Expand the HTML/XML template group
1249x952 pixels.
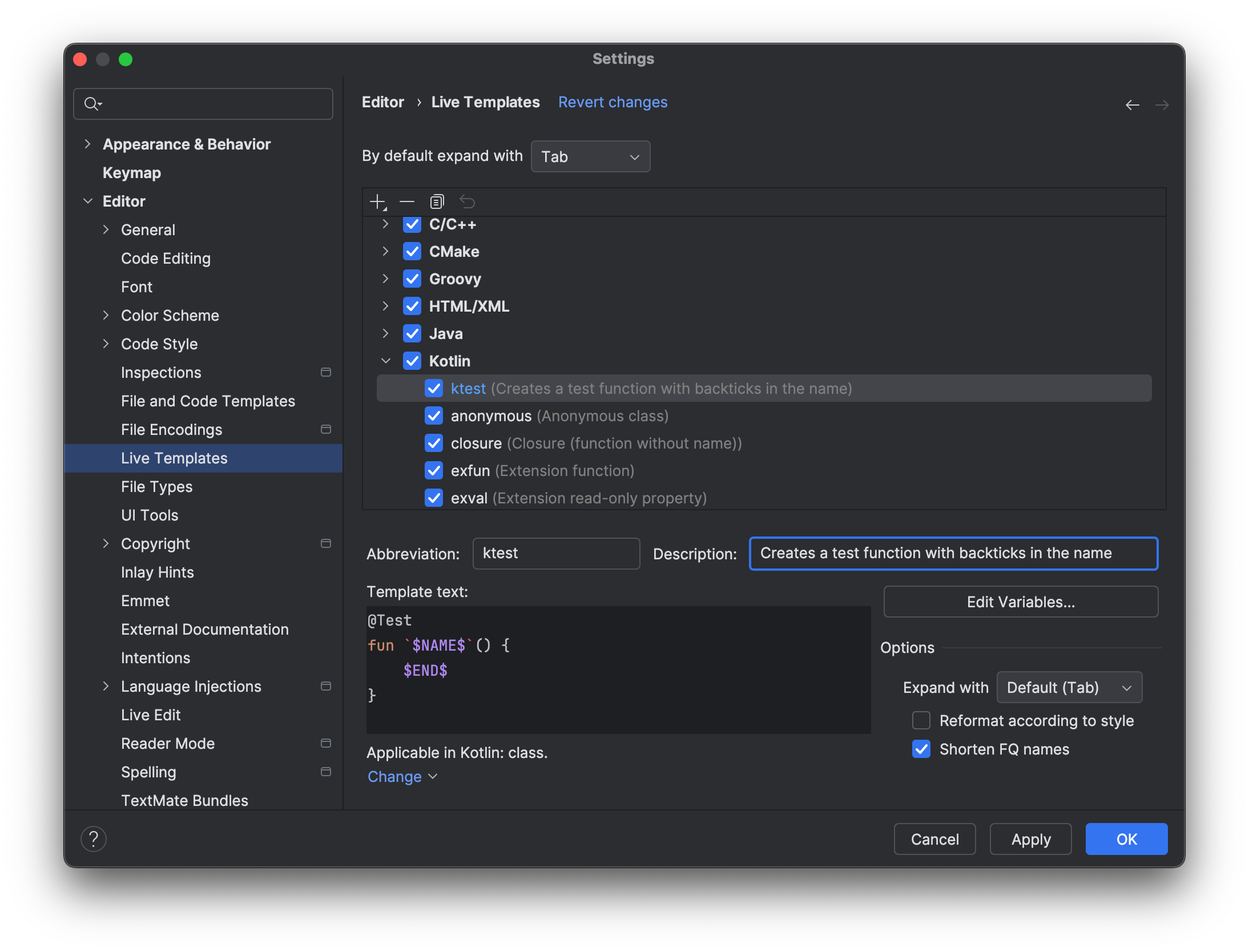pos(385,306)
